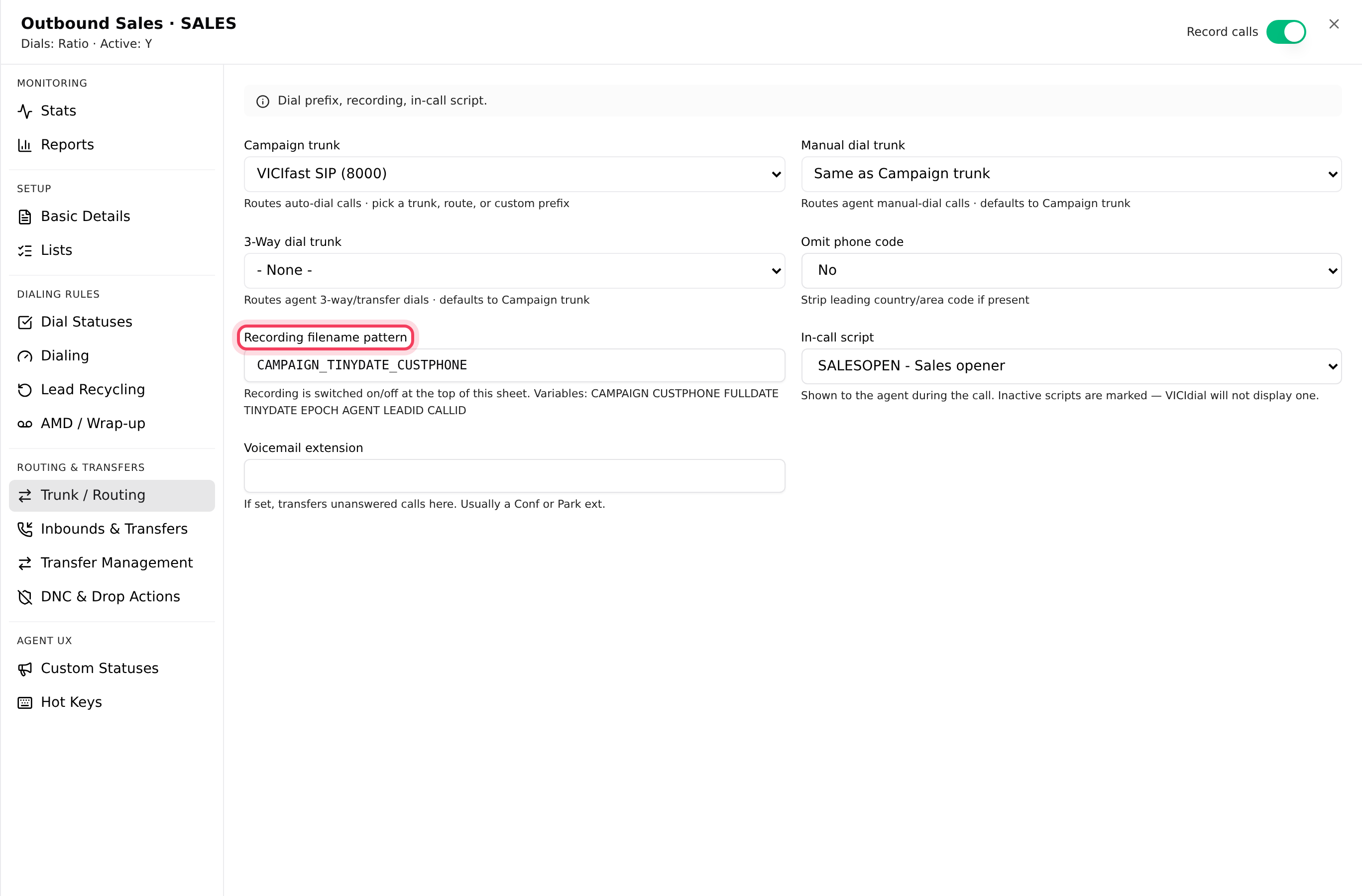This screenshot has height=896, width=1362.
Task: Switch to the Lists section
Action: click(112, 250)
